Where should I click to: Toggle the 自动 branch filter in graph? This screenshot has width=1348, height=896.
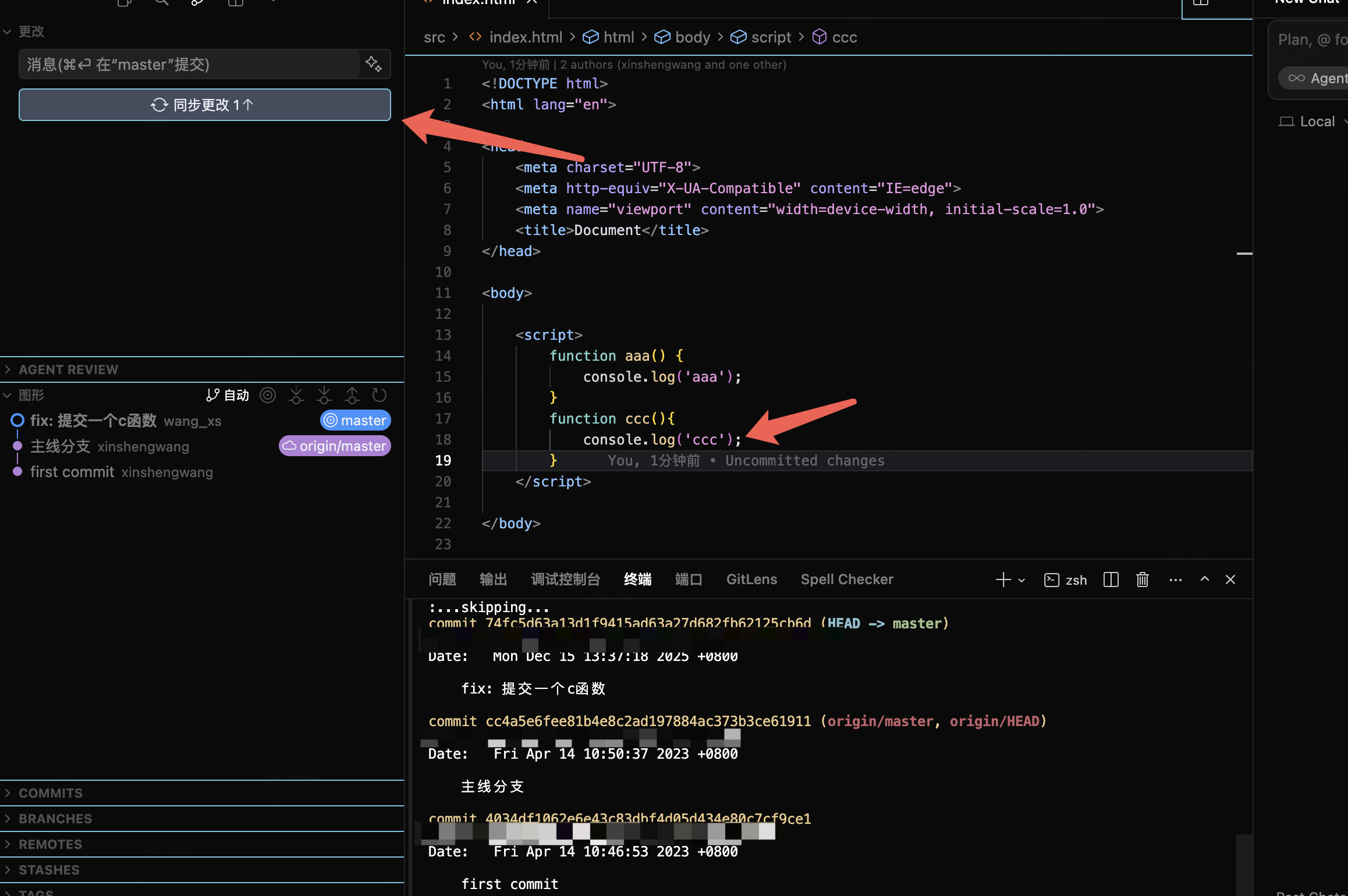pos(228,396)
